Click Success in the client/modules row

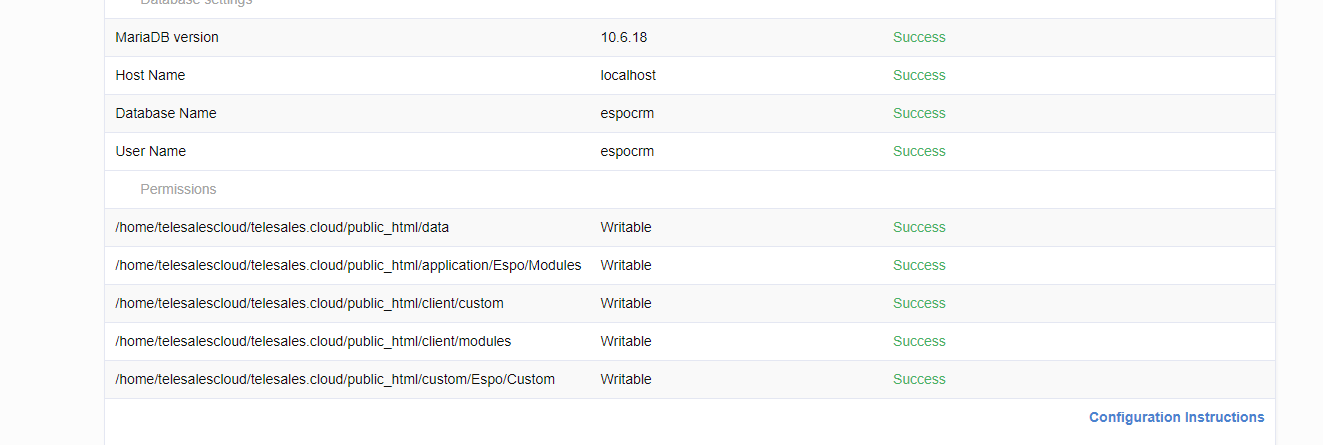919,341
